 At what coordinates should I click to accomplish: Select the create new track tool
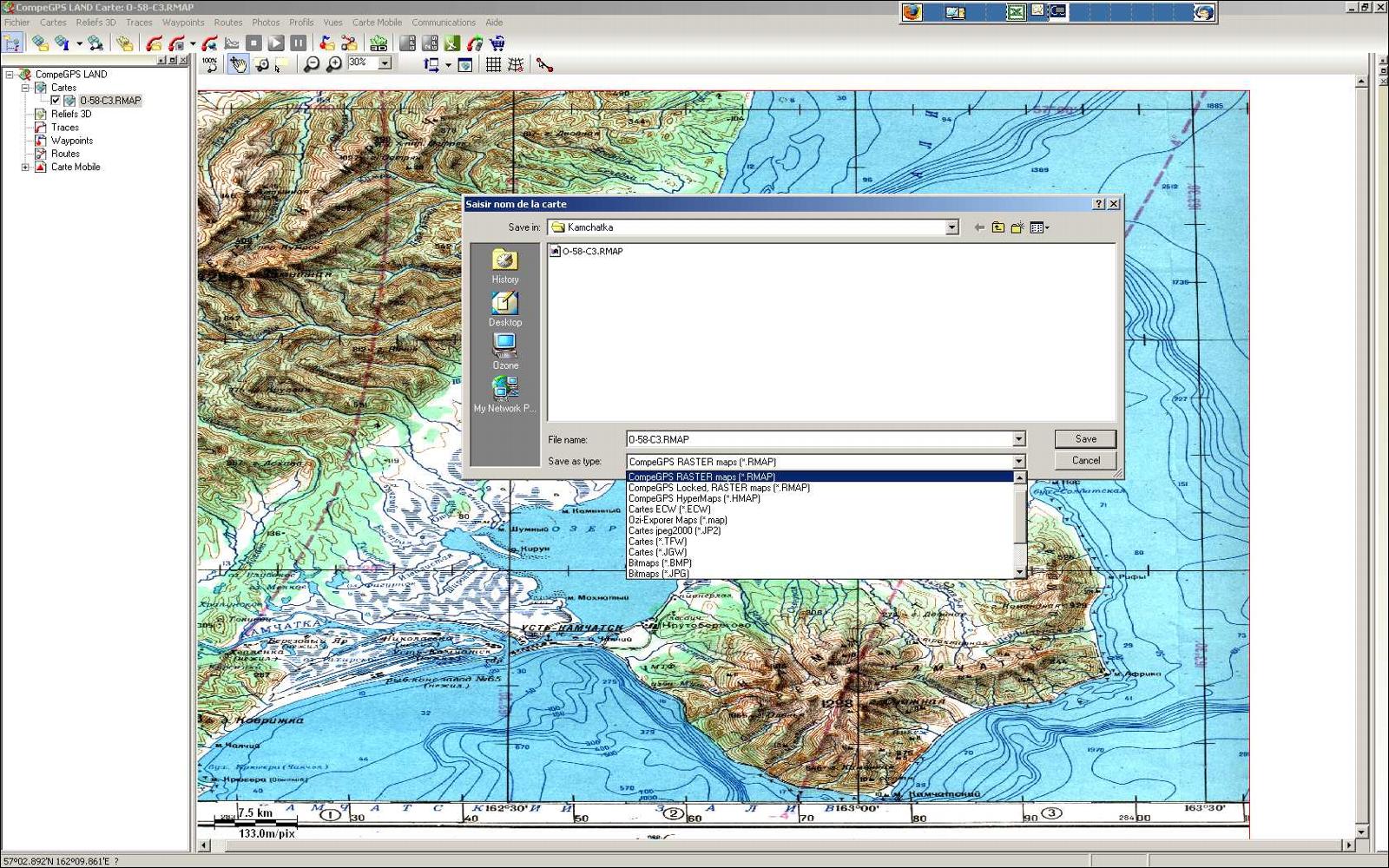[x=544, y=64]
